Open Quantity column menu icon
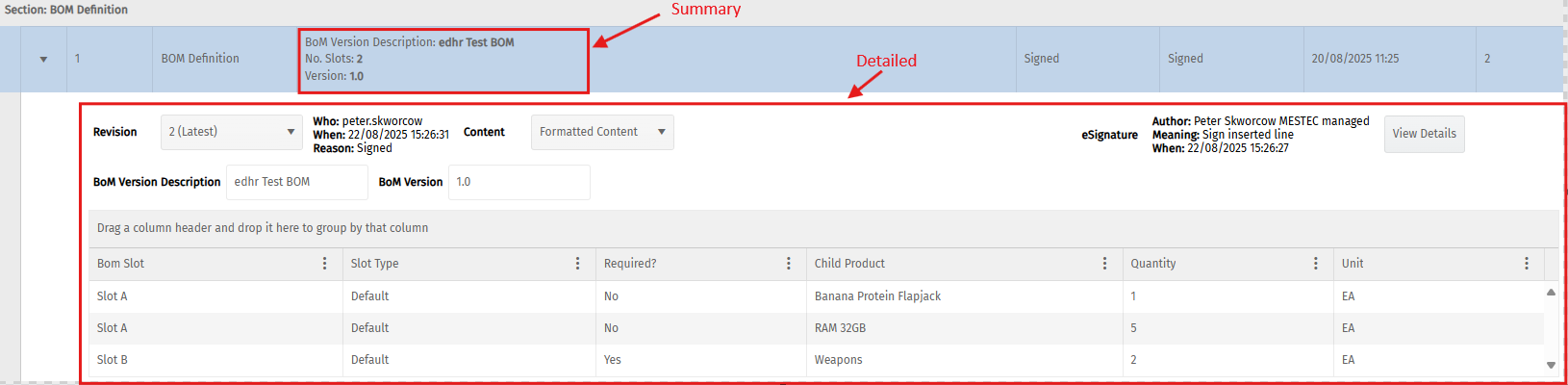This screenshot has height=385, width=1568. click(1316, 264)
